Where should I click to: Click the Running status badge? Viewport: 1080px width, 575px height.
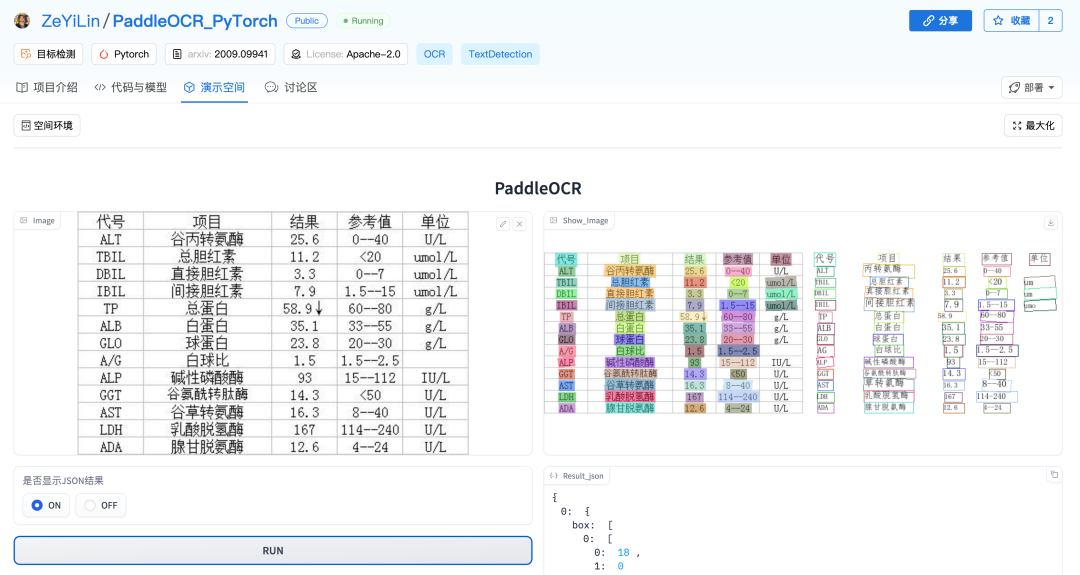363,21
